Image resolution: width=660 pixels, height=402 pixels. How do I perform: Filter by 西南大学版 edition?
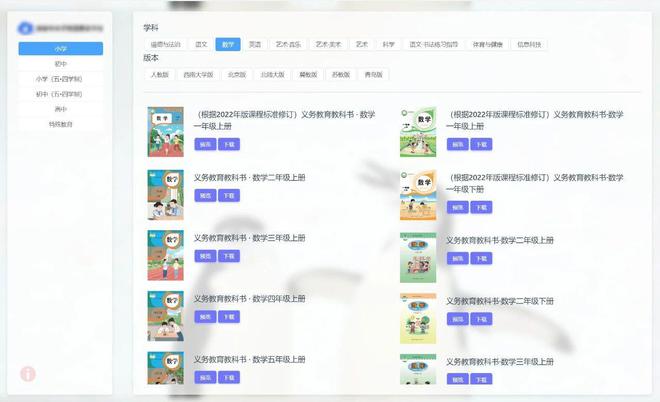pos(198,75)
